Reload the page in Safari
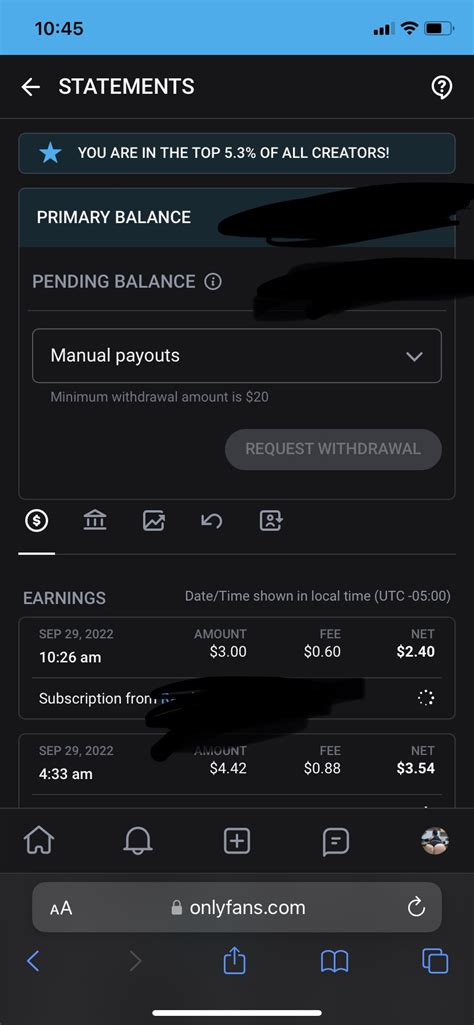The image size is (474, 1025). (416, 907)
